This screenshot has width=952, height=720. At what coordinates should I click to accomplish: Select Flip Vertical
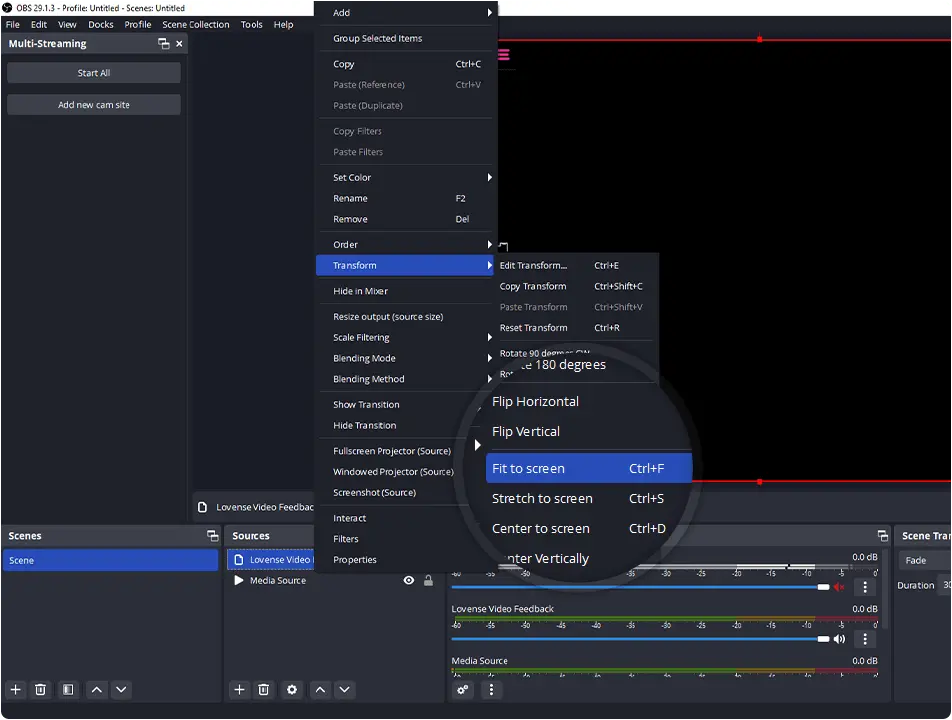point(526,431)
